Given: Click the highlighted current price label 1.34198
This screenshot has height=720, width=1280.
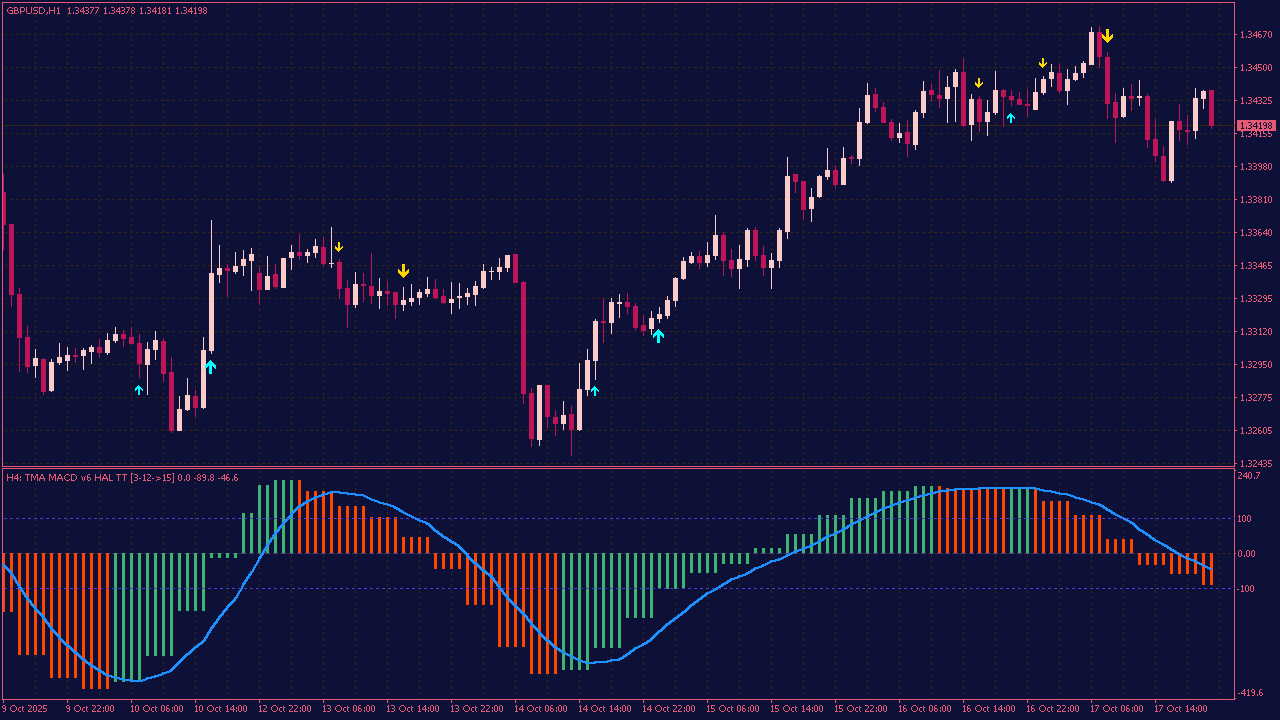Looking at the screenshot, I should pyautogui.click(x=1256, y=126).
